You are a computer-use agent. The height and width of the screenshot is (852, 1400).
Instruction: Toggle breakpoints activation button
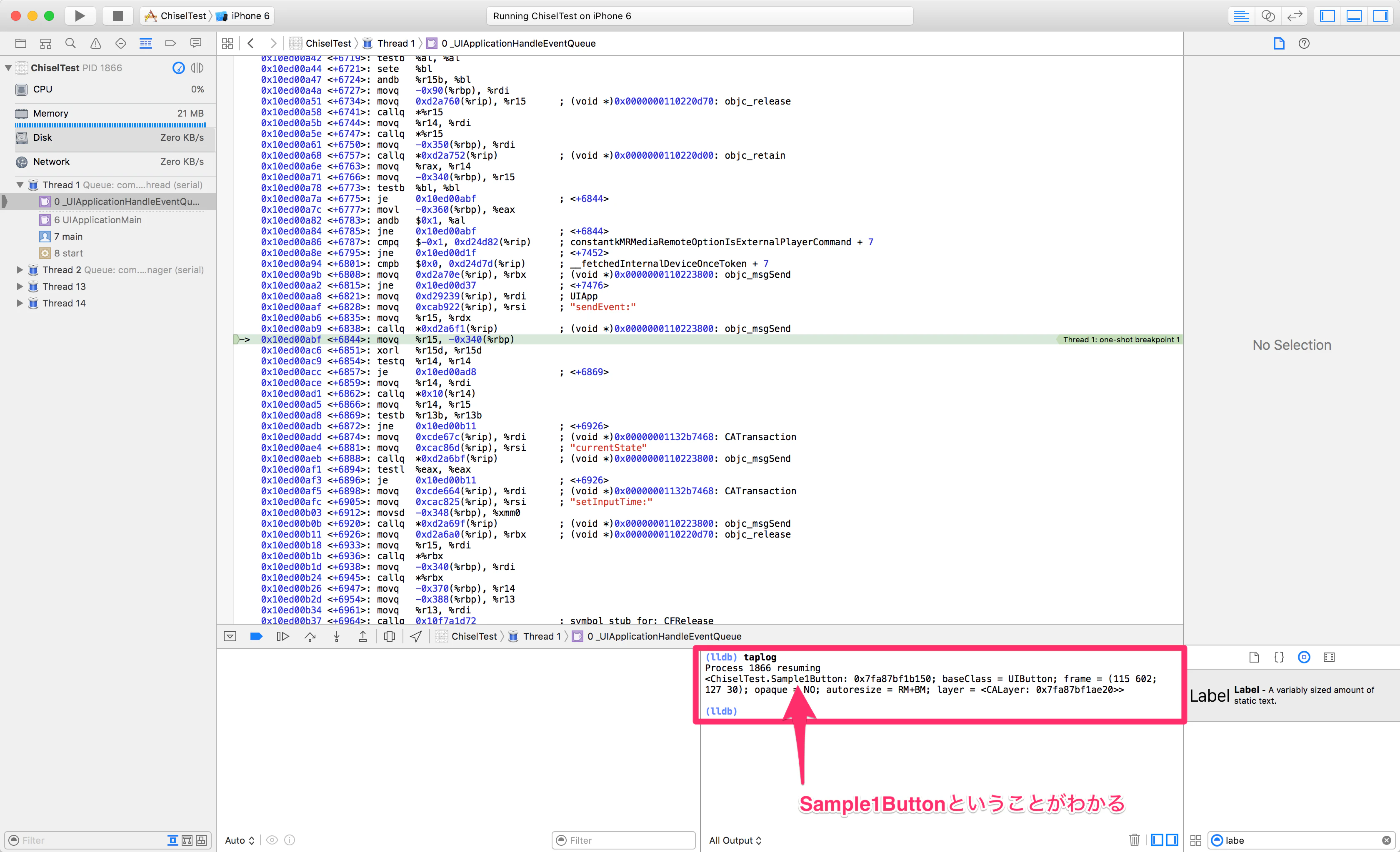tap(256, 637)
